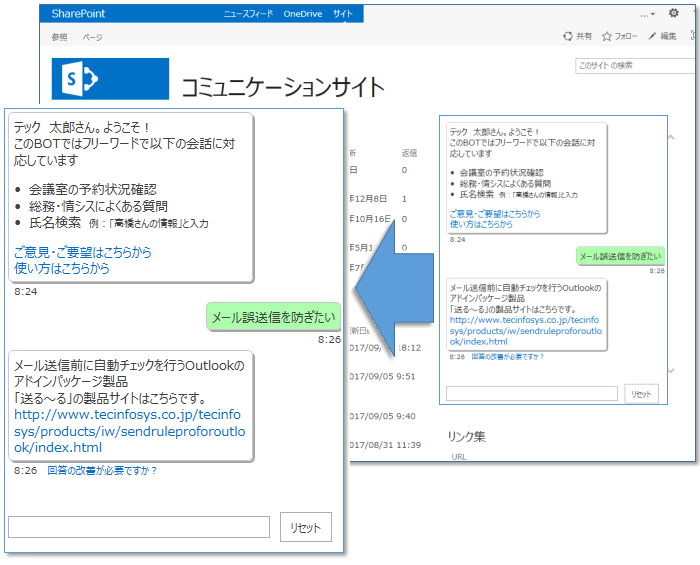Screen dimensions: 700x565
Task: Open 使い方はこちらから link in small chat panel
Action: pos(481,224)
